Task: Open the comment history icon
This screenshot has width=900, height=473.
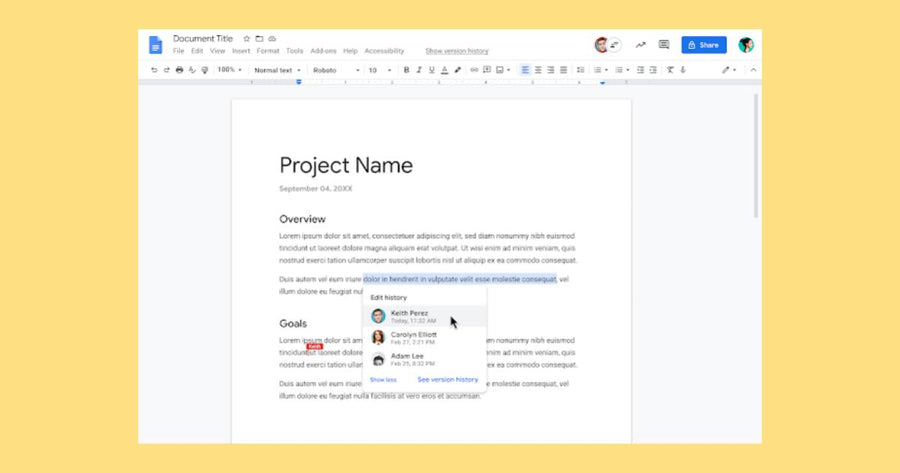Action: click(664, 45)
